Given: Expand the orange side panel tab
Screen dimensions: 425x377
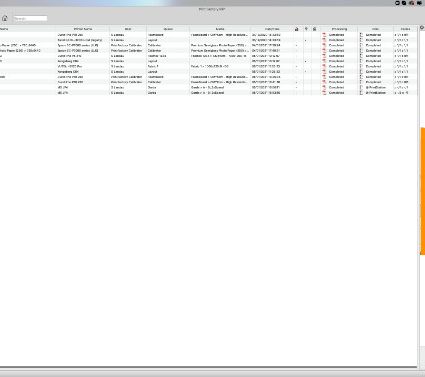Looking at the screenshot, I should (422, 191).
